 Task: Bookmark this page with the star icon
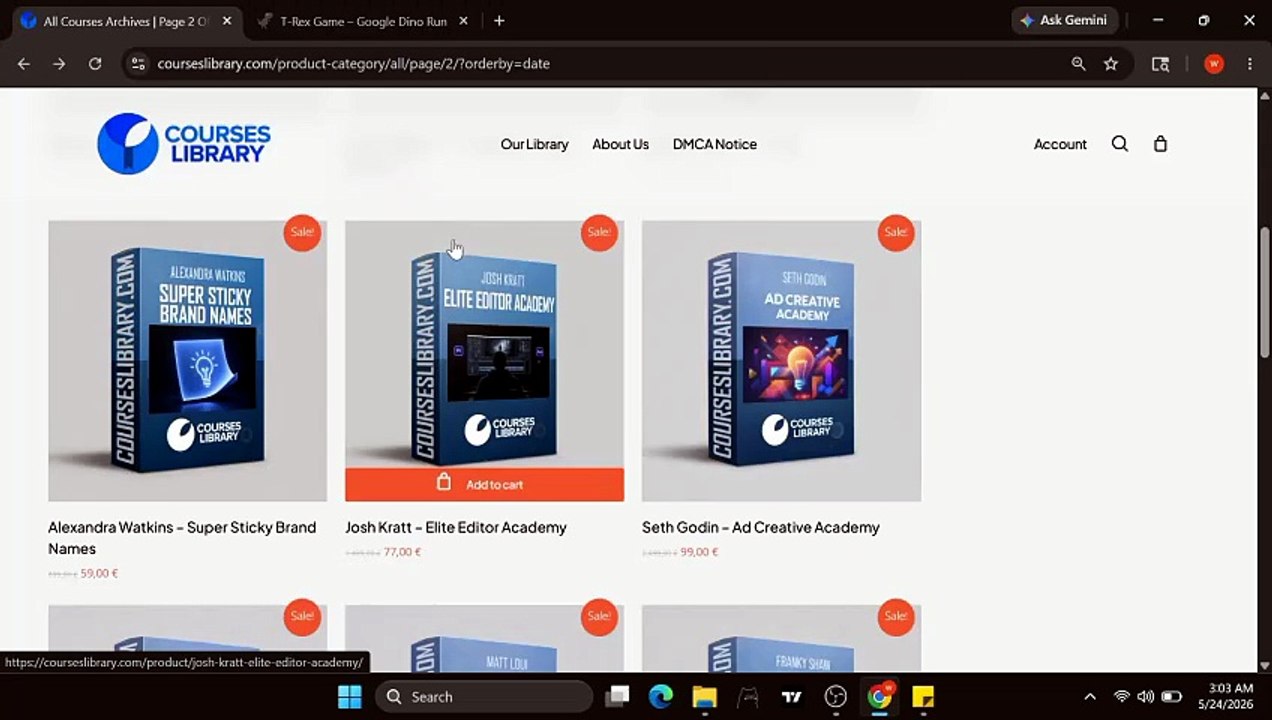[1111, 63]
